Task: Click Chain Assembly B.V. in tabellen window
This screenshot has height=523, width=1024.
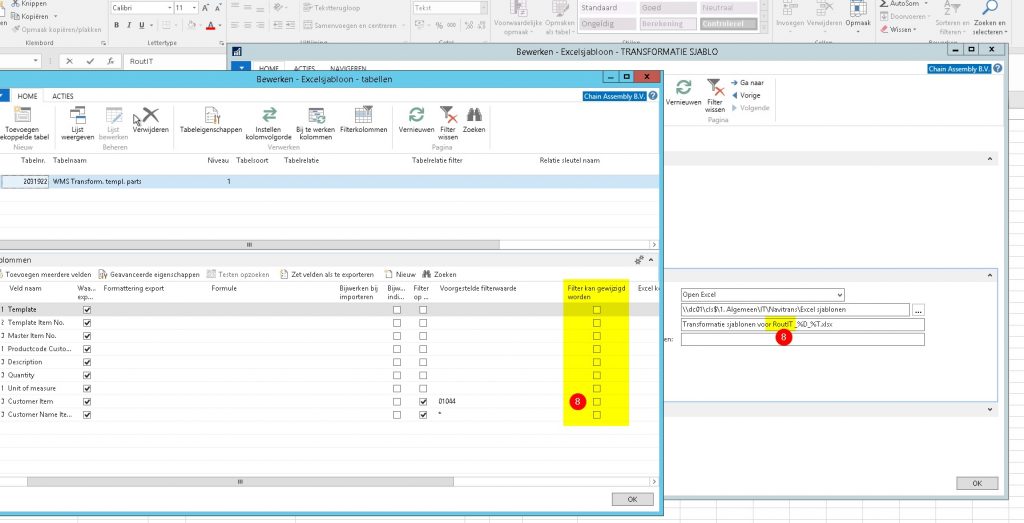Action: (615, 96)
